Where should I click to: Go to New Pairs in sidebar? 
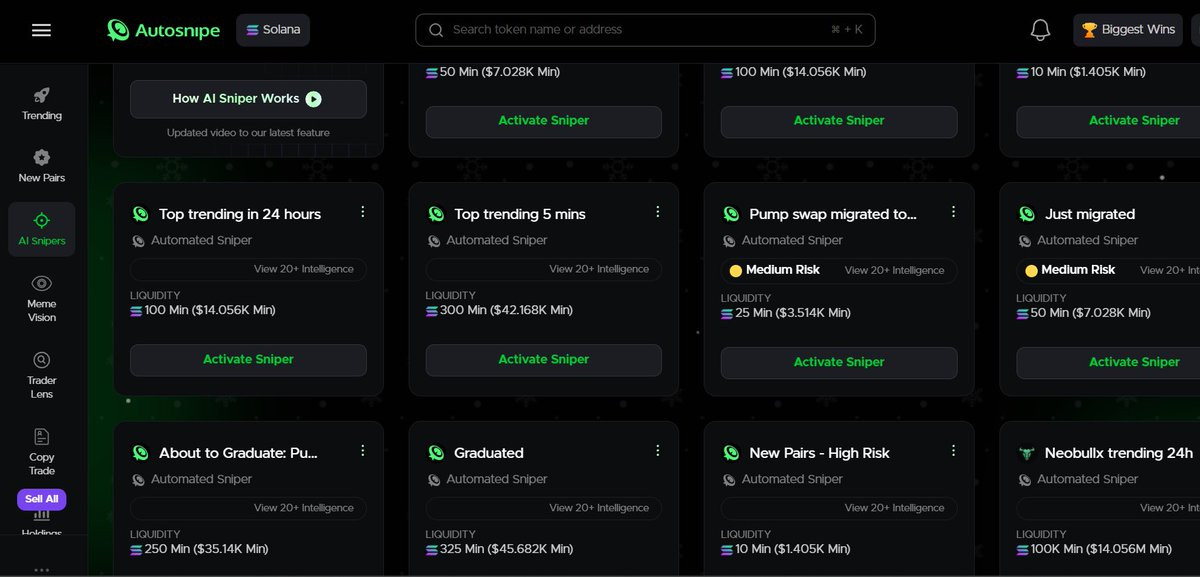42,165
